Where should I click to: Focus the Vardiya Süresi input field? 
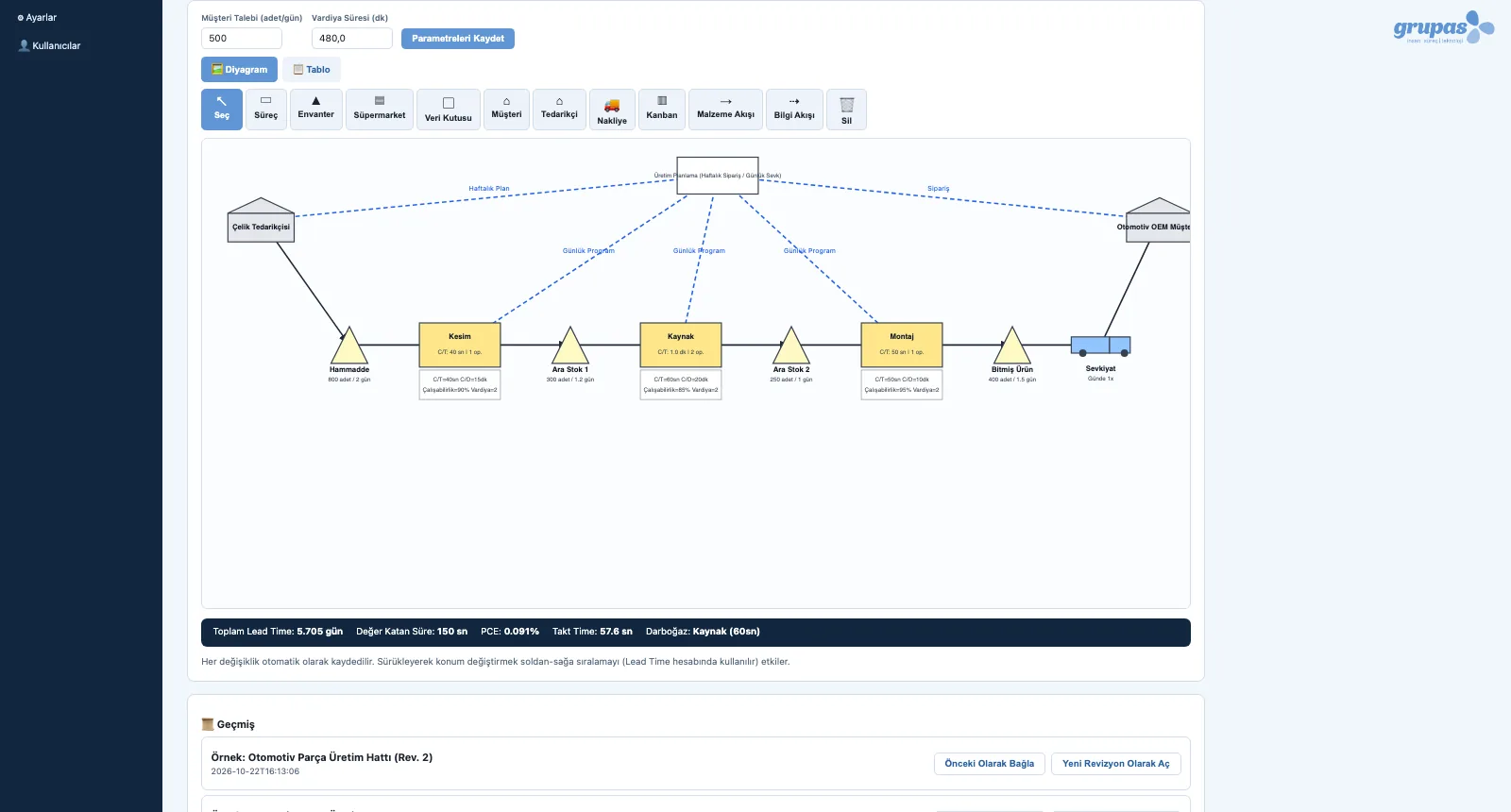352,39
